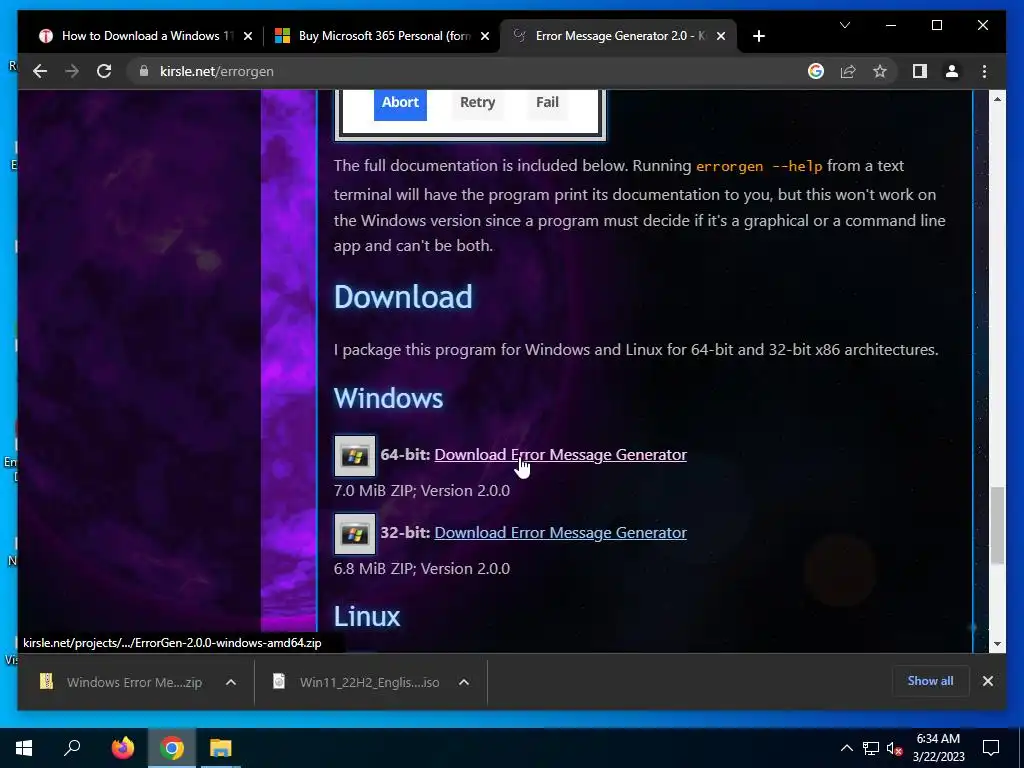Show all downloads
The image size is (1024, 768).
(x=930, y=681)
